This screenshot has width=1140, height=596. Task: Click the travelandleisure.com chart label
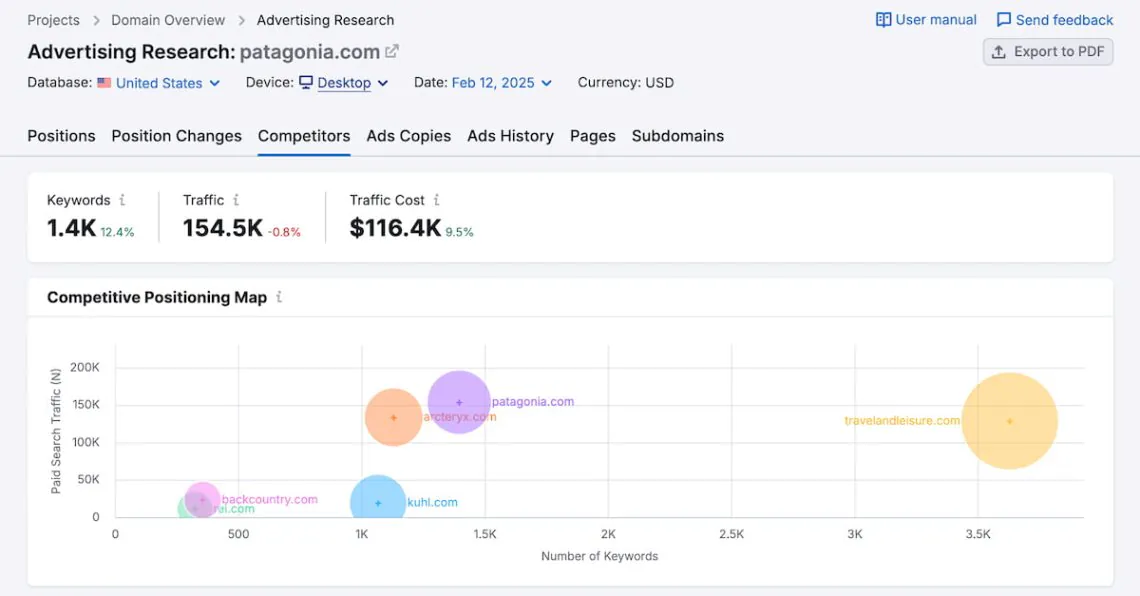[902, 420]
